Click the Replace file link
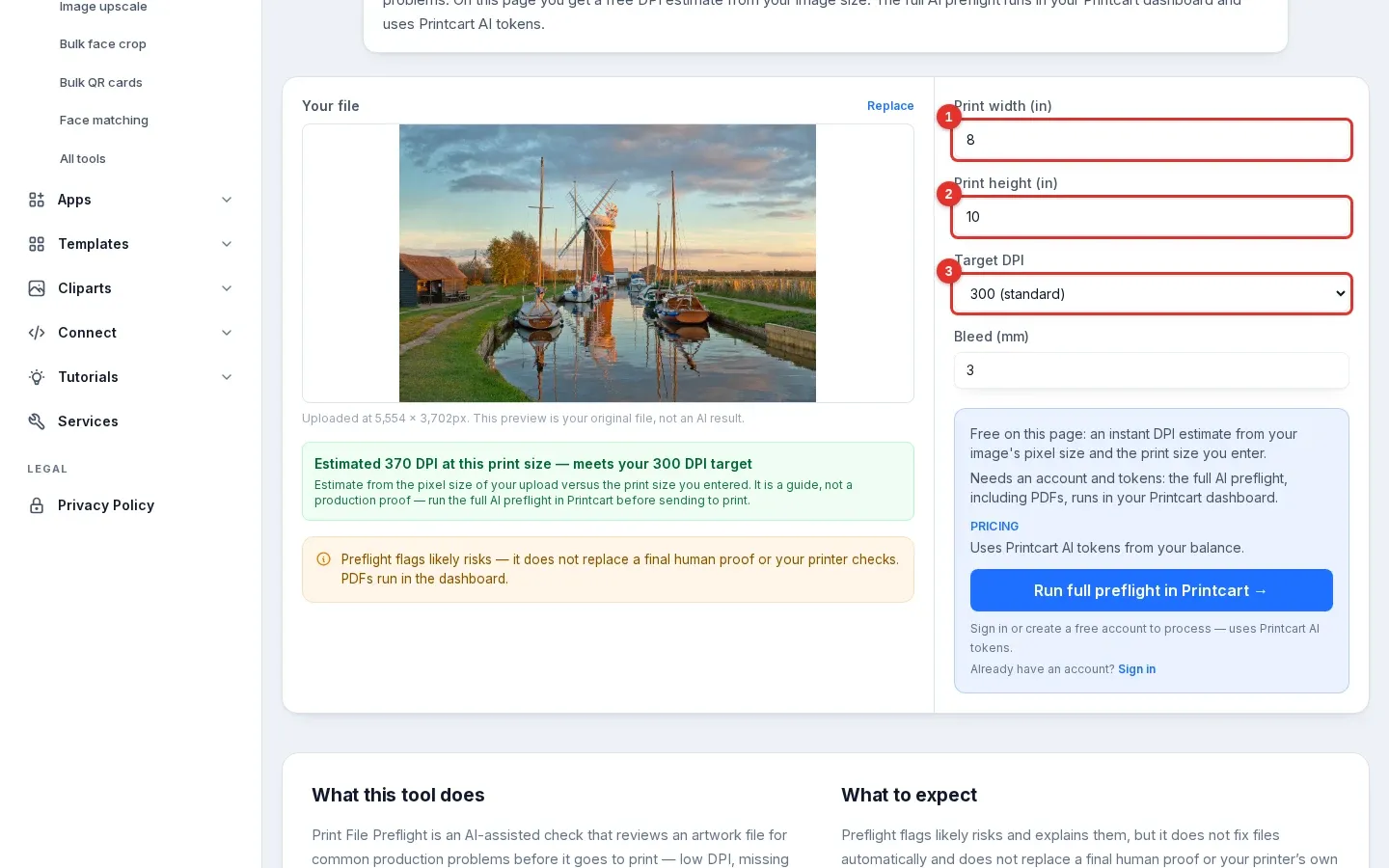The height and width of the screenshot is (868, 1389). click(890, 106)
